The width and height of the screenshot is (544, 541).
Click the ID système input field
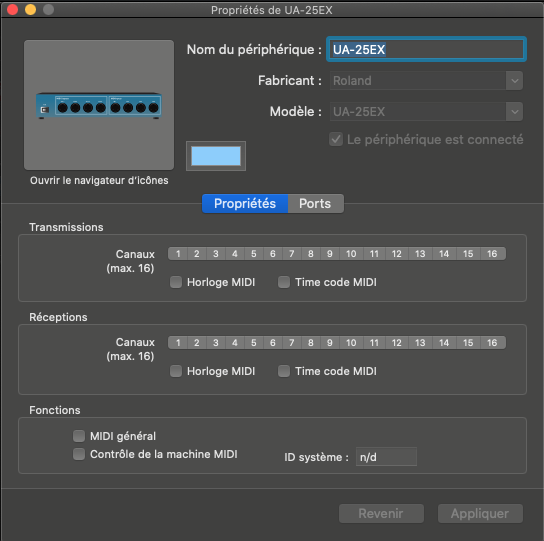386,457
